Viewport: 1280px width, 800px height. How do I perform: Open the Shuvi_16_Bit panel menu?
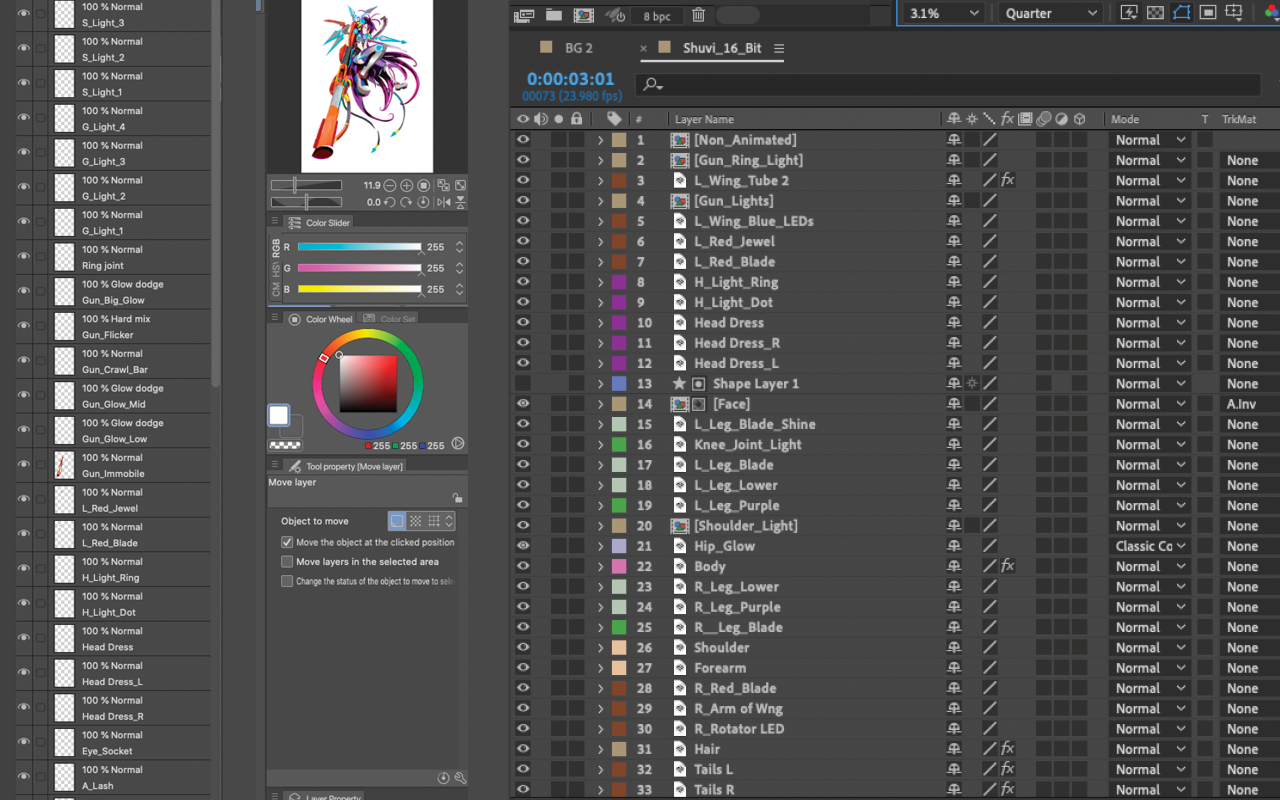coord(779,48)
